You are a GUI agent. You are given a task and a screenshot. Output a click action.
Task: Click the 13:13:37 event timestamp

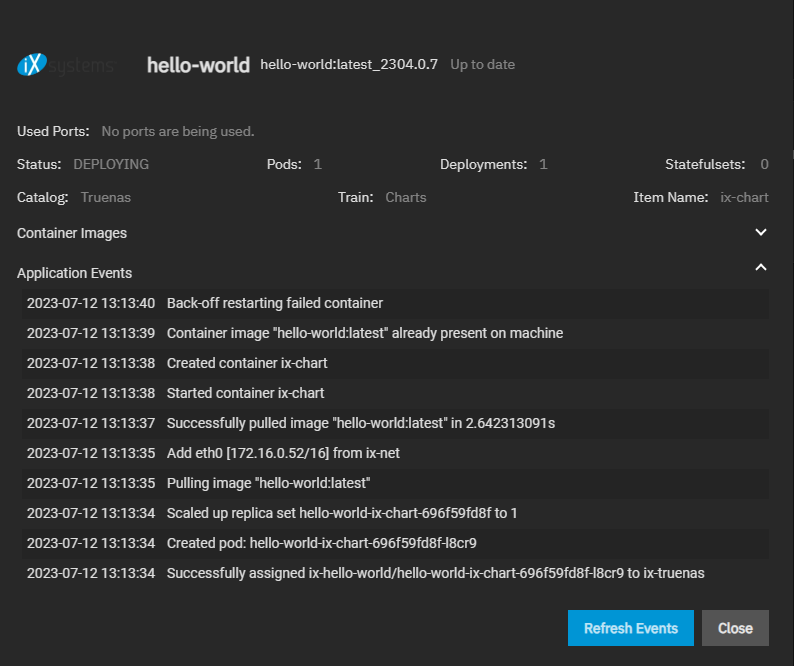91,423
